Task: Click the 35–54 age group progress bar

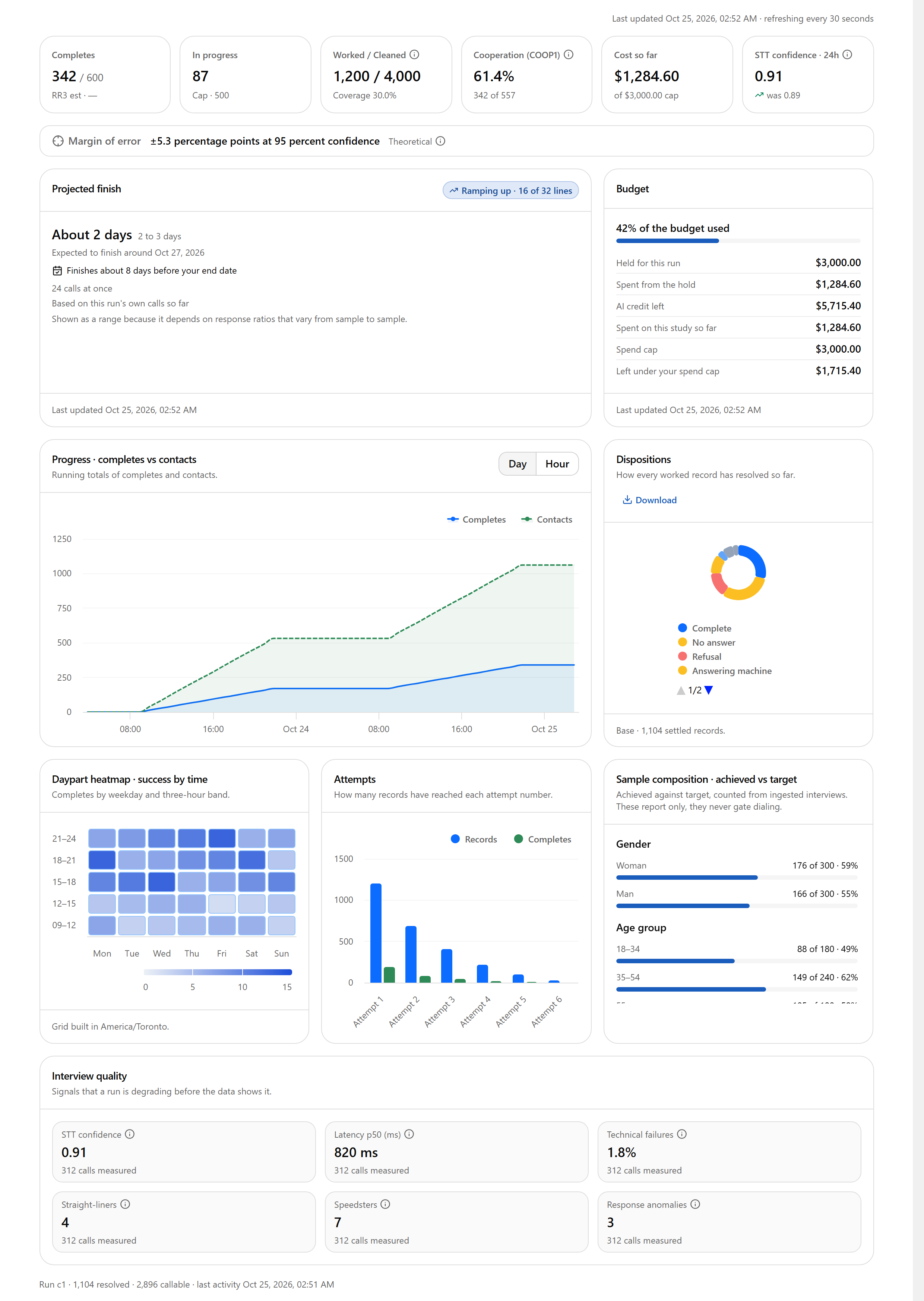Action: (736, 990)
